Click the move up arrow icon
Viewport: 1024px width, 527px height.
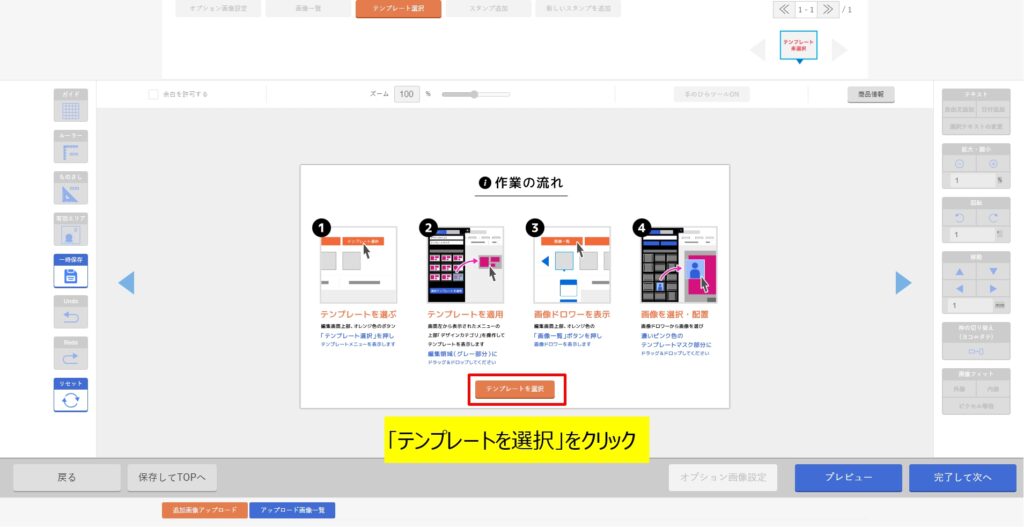pyautogui.click(x=959, y=271)
